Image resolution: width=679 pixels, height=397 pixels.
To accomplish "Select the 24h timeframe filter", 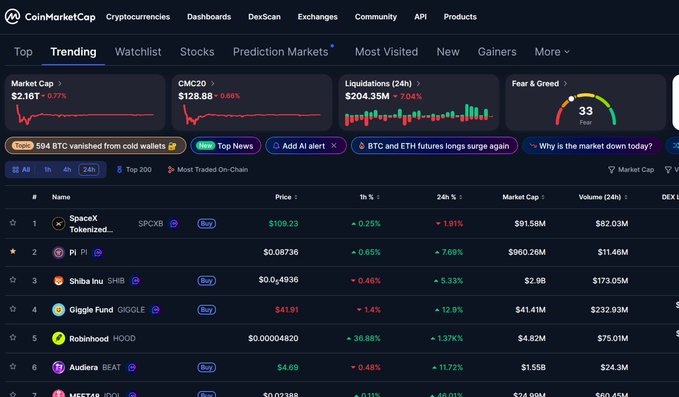I will pyautogui.click(x=89, y=170).
